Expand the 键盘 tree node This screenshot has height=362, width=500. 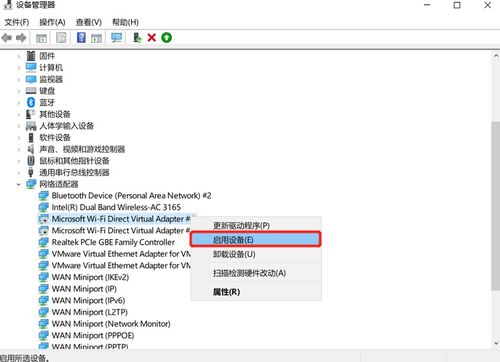coord(19,91)
